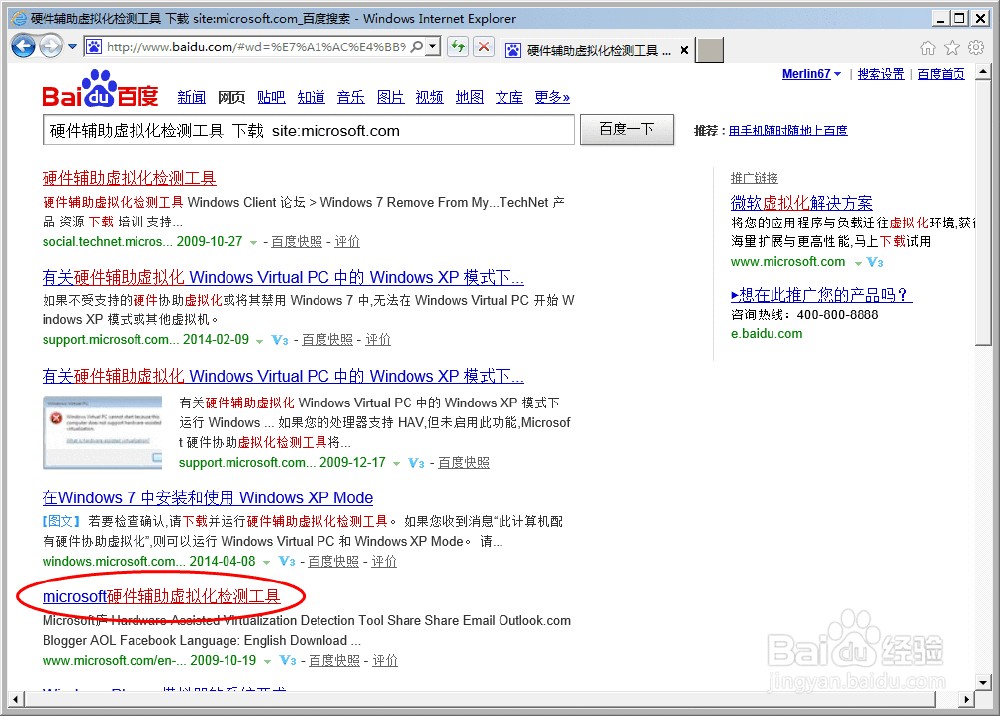Expand the address bar URL dropdown
Screen dimensions: 1000x716
point(433,47)
